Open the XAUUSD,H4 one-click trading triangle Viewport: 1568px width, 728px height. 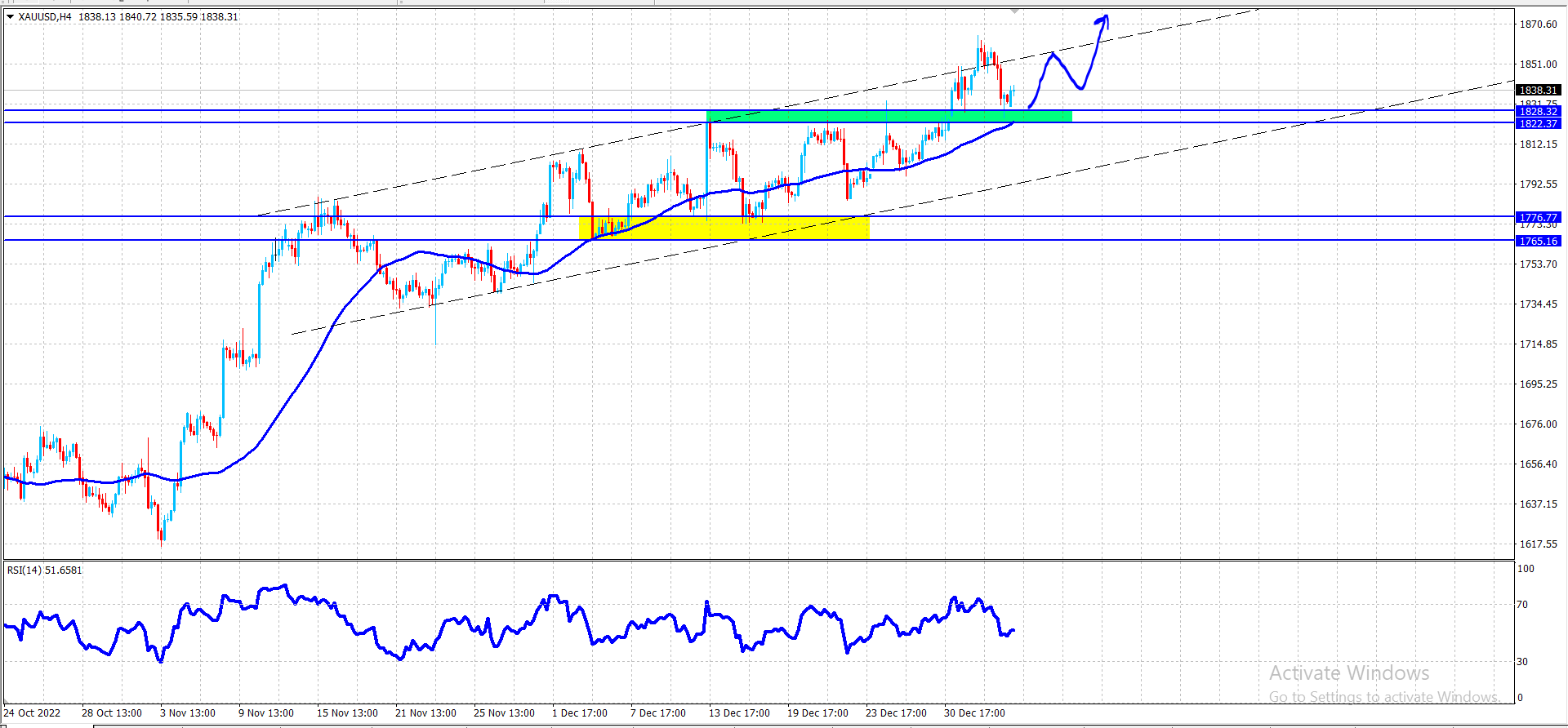[x=10, y=16]
